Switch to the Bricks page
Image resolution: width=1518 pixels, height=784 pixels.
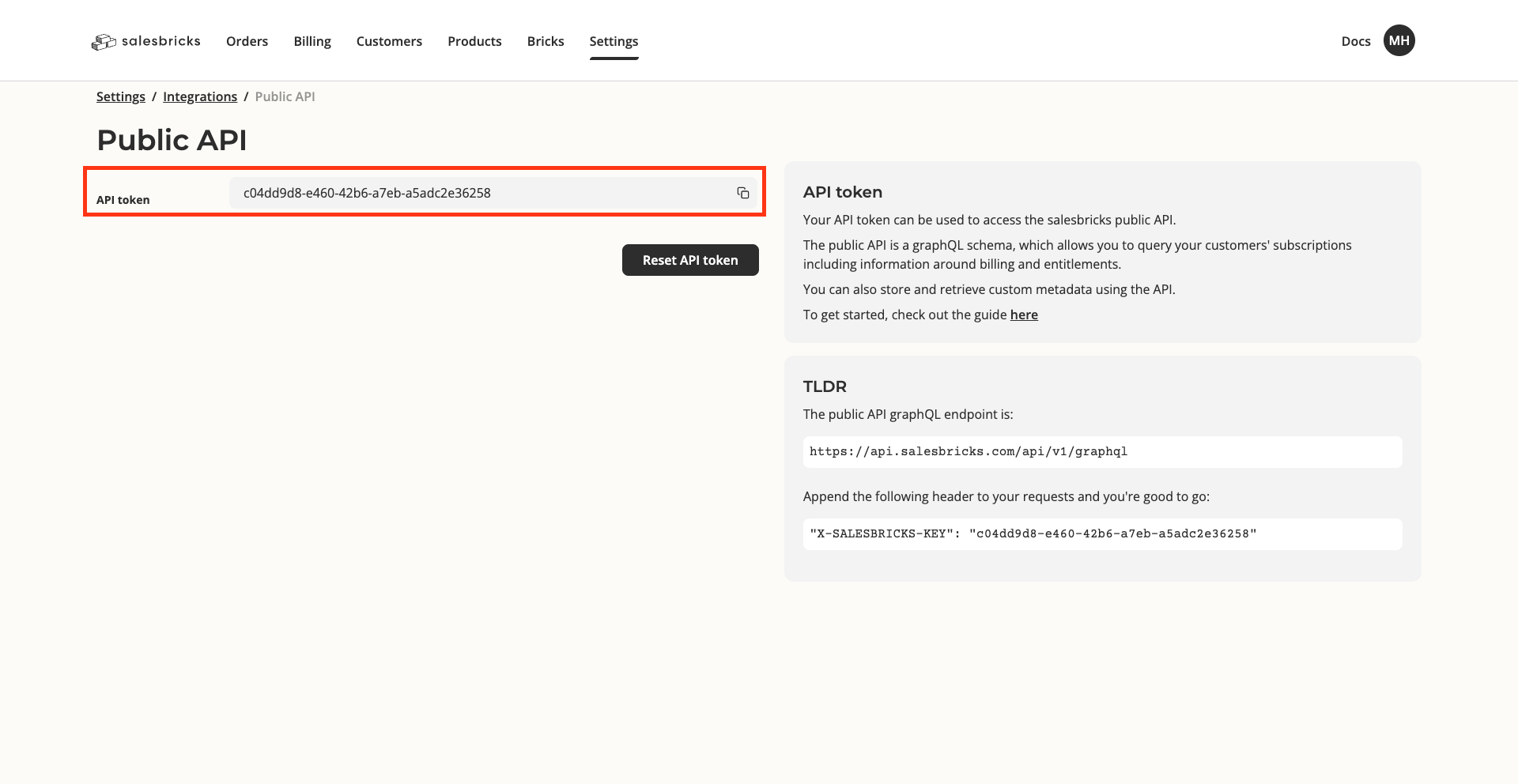[x=546, y=41]
